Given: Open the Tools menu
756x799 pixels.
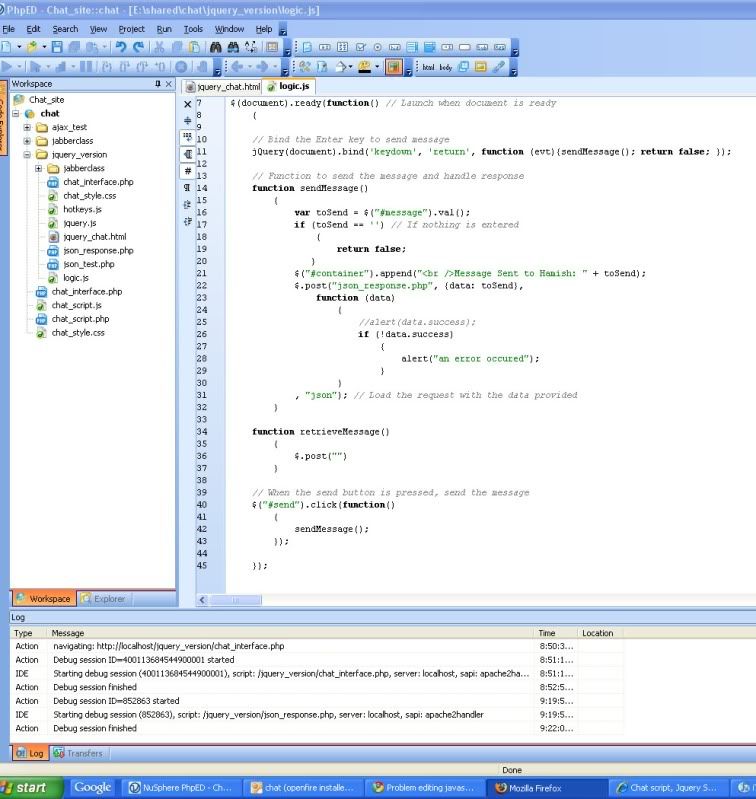Looking at the screenshot, I should 193,29.
